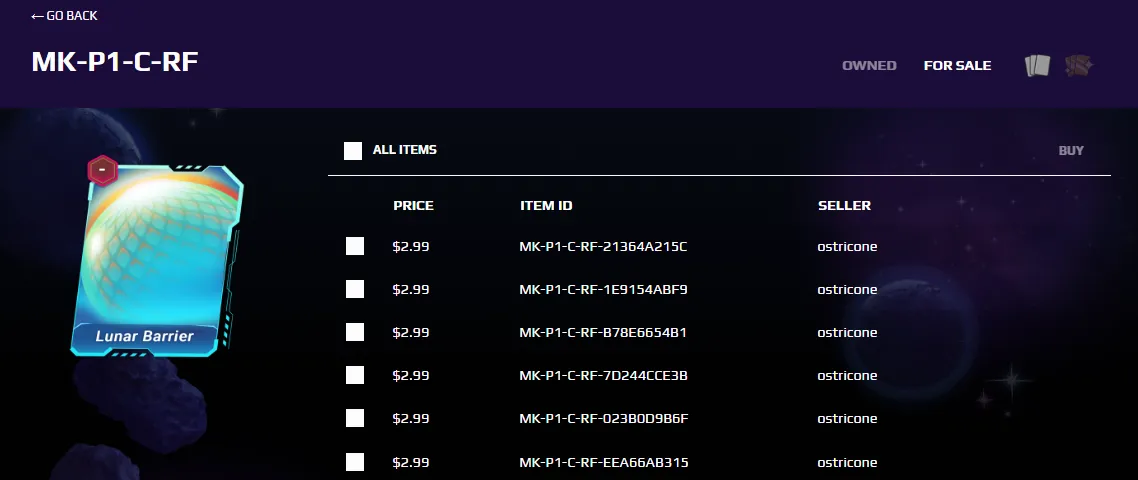Click the red hexagon badge on card
Image resolution: width=1138 pixels, height=480 pixels.
coord(102,171)
